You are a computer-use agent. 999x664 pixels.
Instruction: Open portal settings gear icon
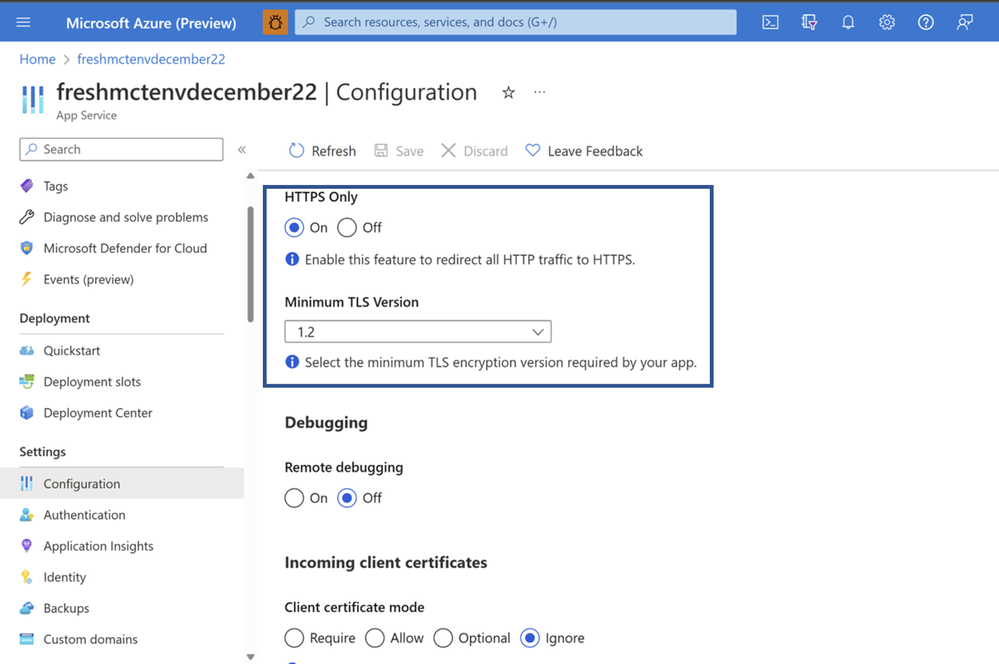point(887,22)
